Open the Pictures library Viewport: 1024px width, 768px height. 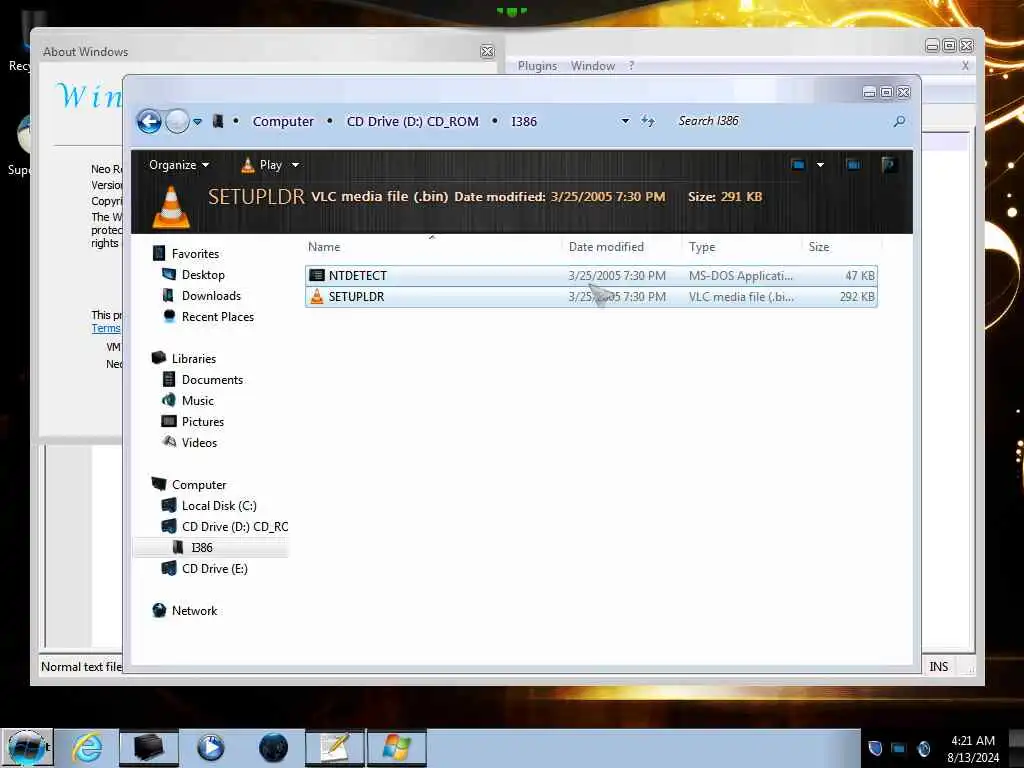[x=202, y=421]
